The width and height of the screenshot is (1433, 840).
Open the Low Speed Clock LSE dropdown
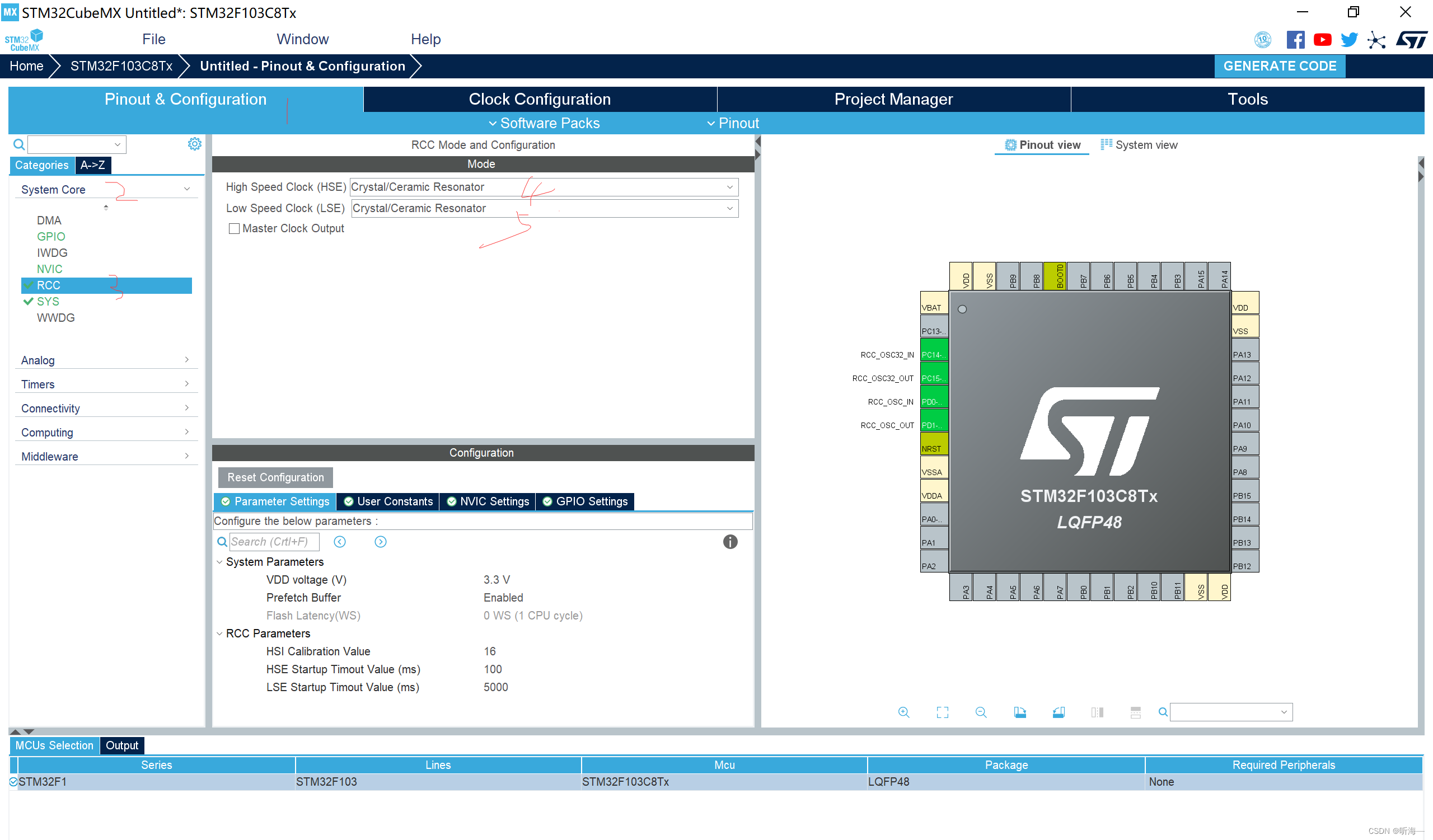pyautogui.click(x=729, y=208)
